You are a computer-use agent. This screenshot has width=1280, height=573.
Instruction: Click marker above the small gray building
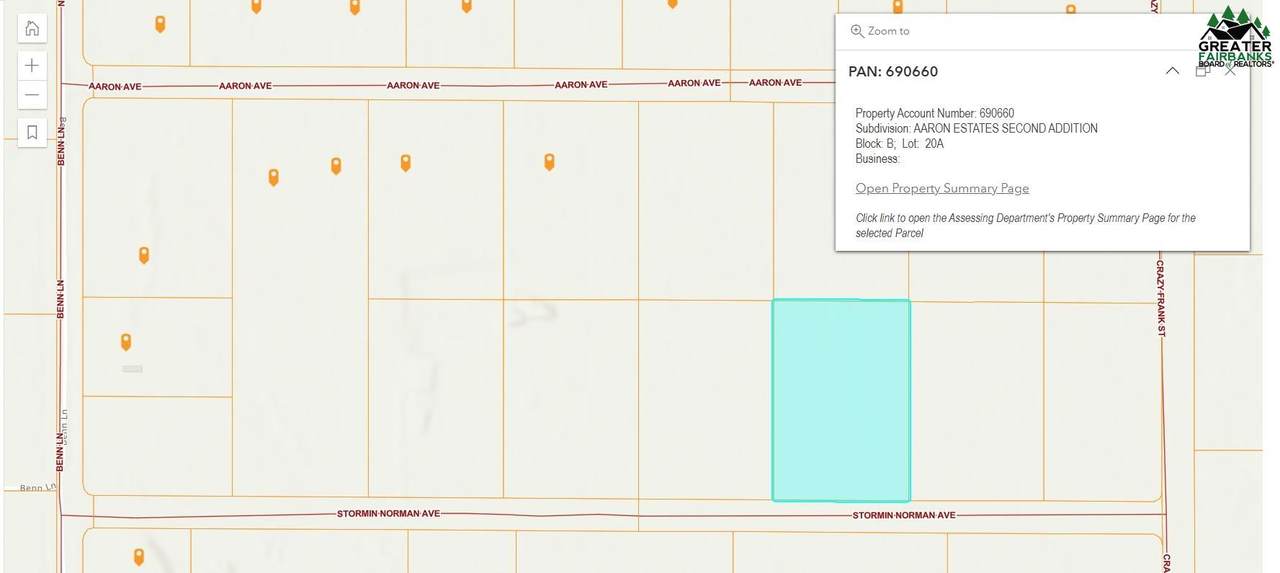click(126, 341)
